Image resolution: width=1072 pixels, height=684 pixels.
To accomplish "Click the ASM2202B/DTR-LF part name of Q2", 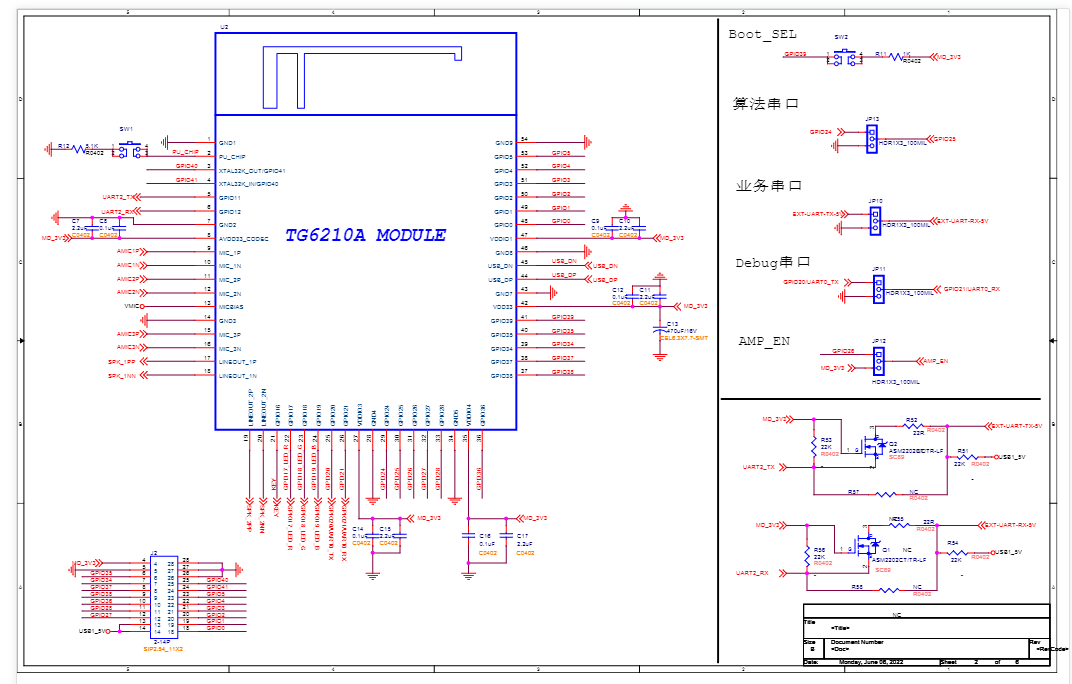I will tap(915, 451).
